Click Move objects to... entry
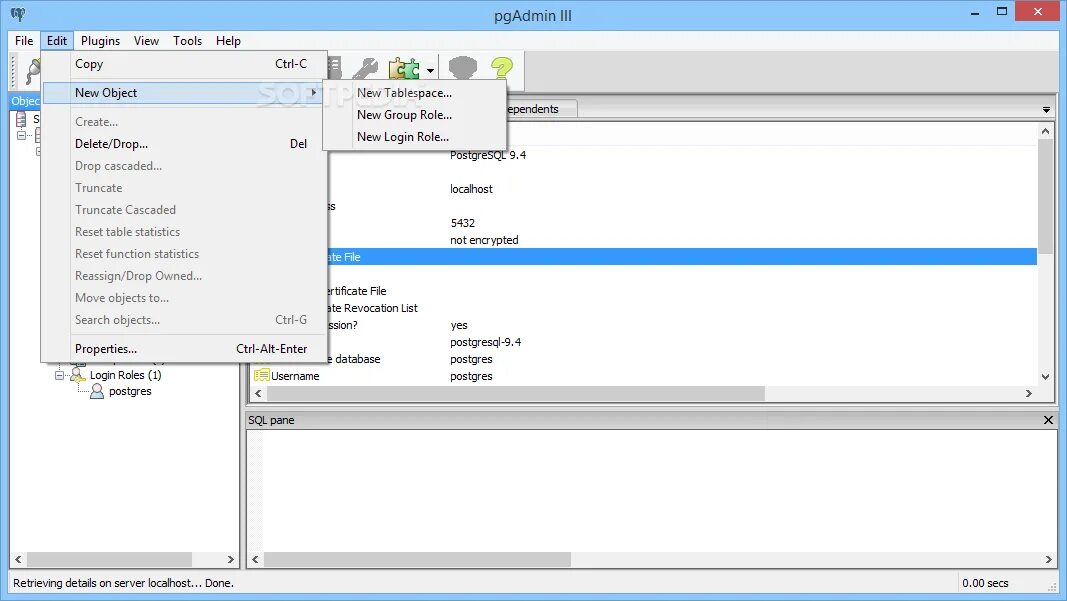The image size is (1067, 601). tap(185, 298)
